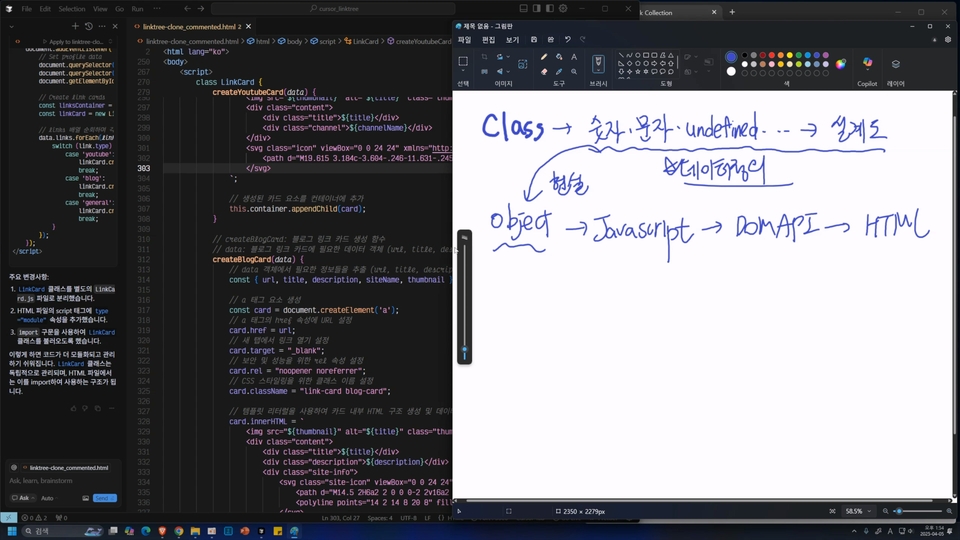Image resolution: width=960 pixels, height=540 pixels.
Task: Select the Eraser tool in Paint
Action: coord(544,72)
